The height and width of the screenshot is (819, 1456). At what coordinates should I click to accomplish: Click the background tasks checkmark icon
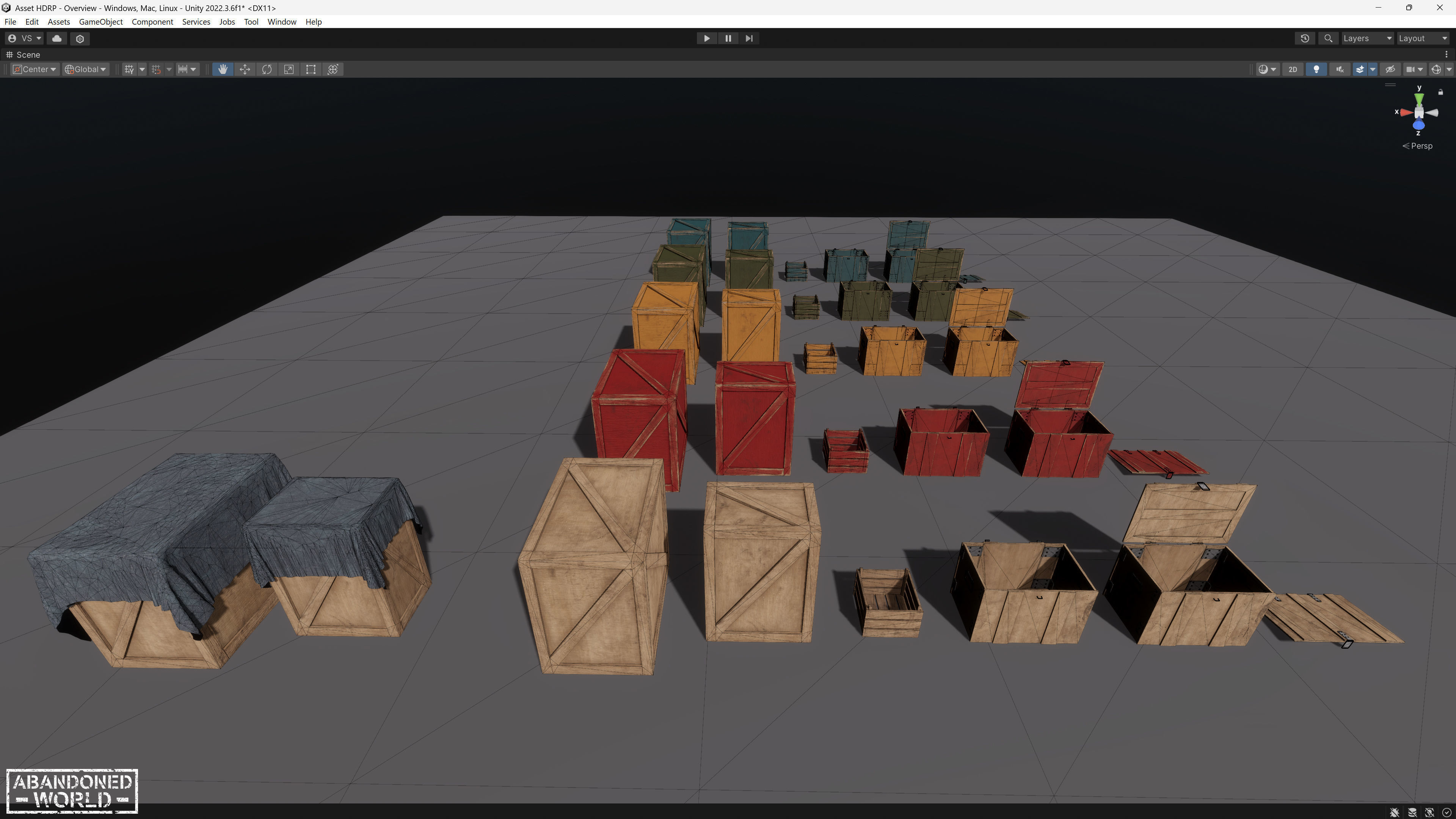tap(1447, 812)
